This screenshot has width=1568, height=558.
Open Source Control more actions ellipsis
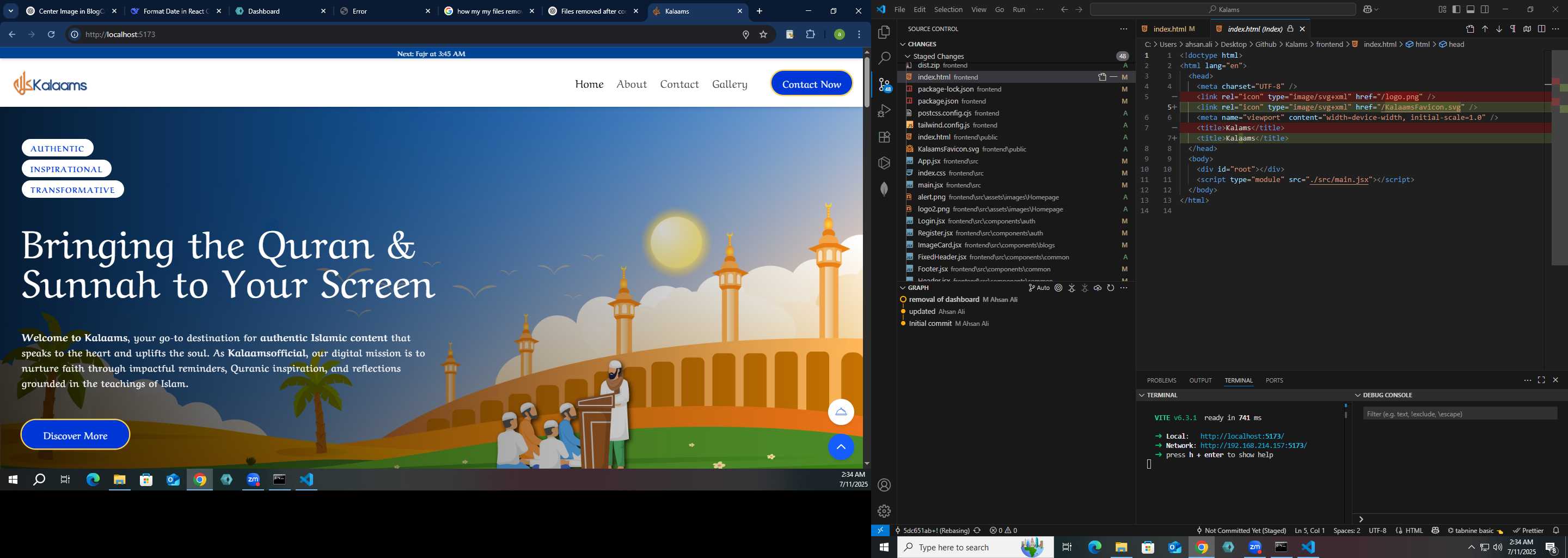tap(1123, 29)
